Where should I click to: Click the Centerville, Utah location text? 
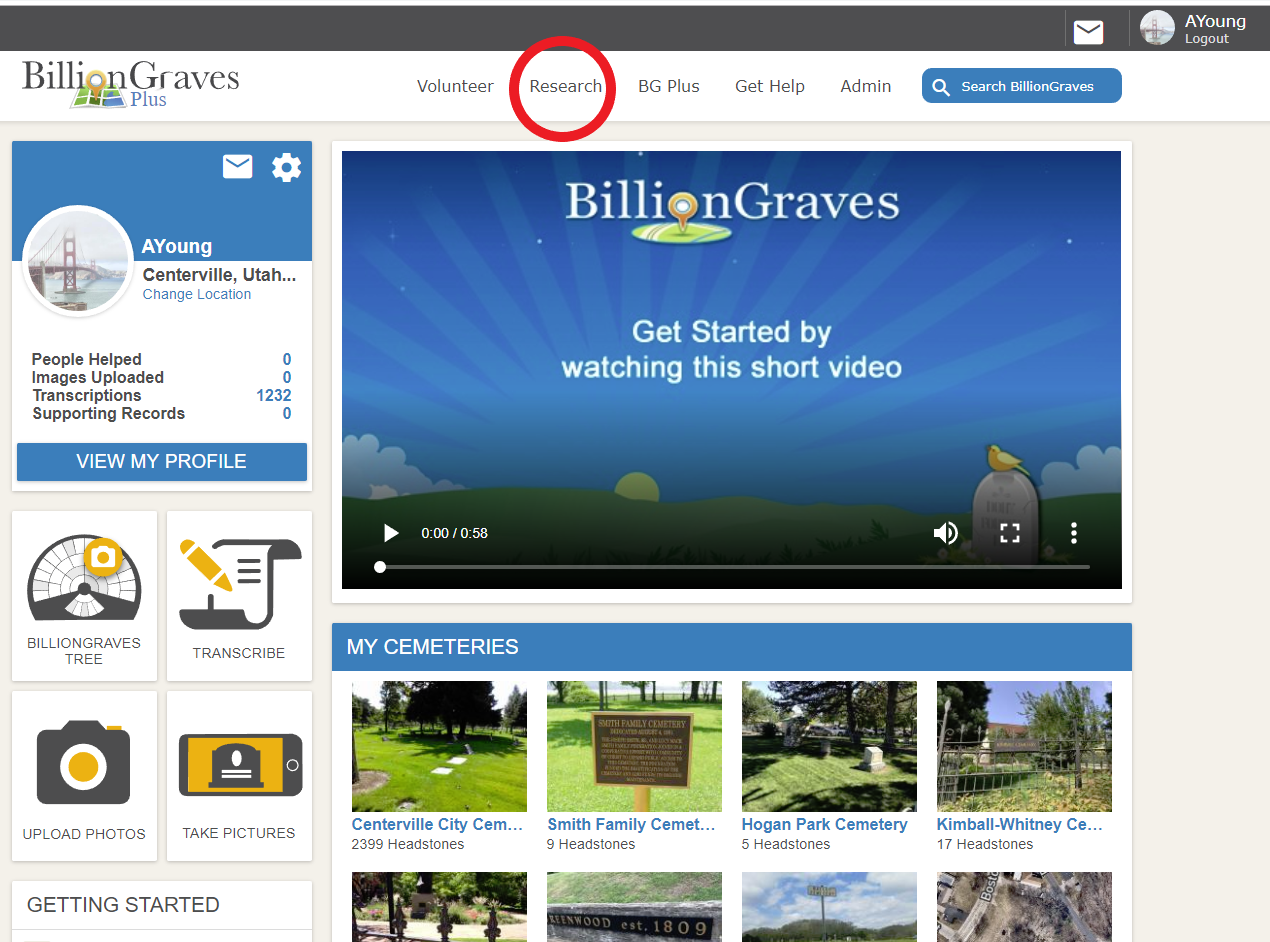click(220, 274)
